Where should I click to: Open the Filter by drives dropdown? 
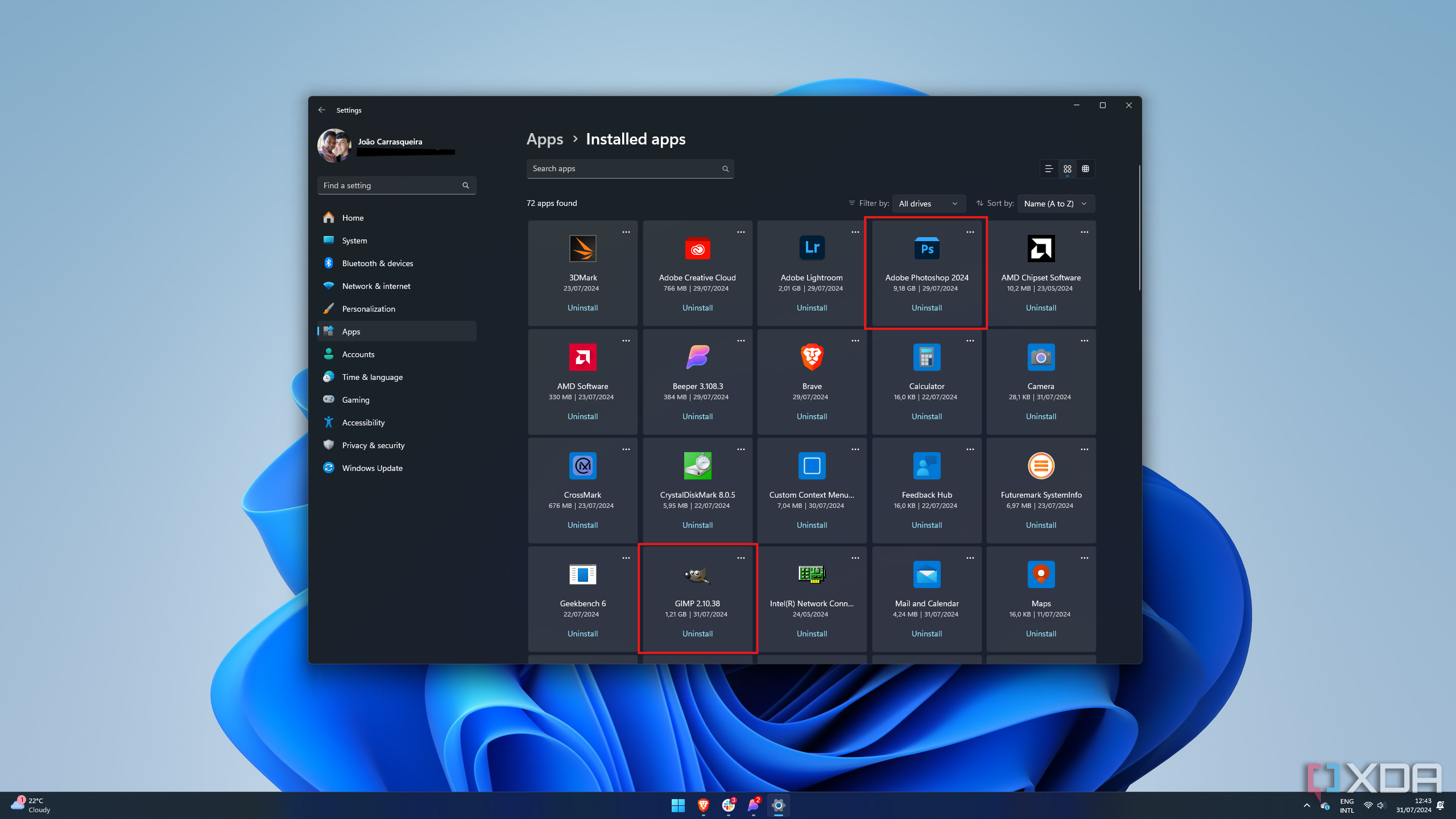(x=928, y=204)
